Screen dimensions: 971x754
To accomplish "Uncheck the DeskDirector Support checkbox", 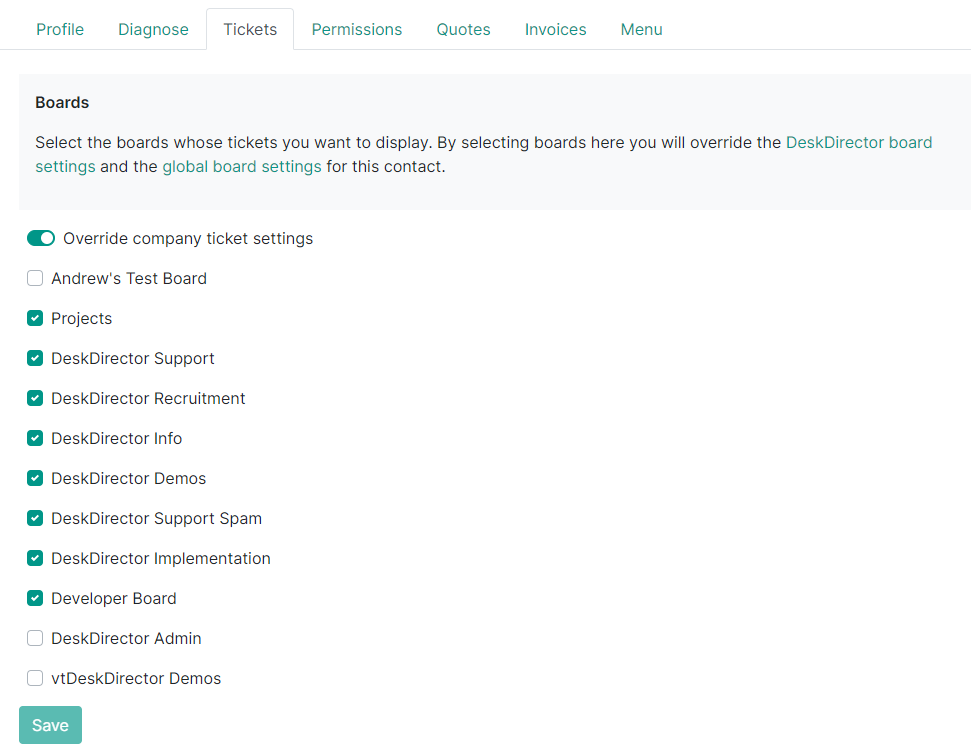I will coord(35,358).
